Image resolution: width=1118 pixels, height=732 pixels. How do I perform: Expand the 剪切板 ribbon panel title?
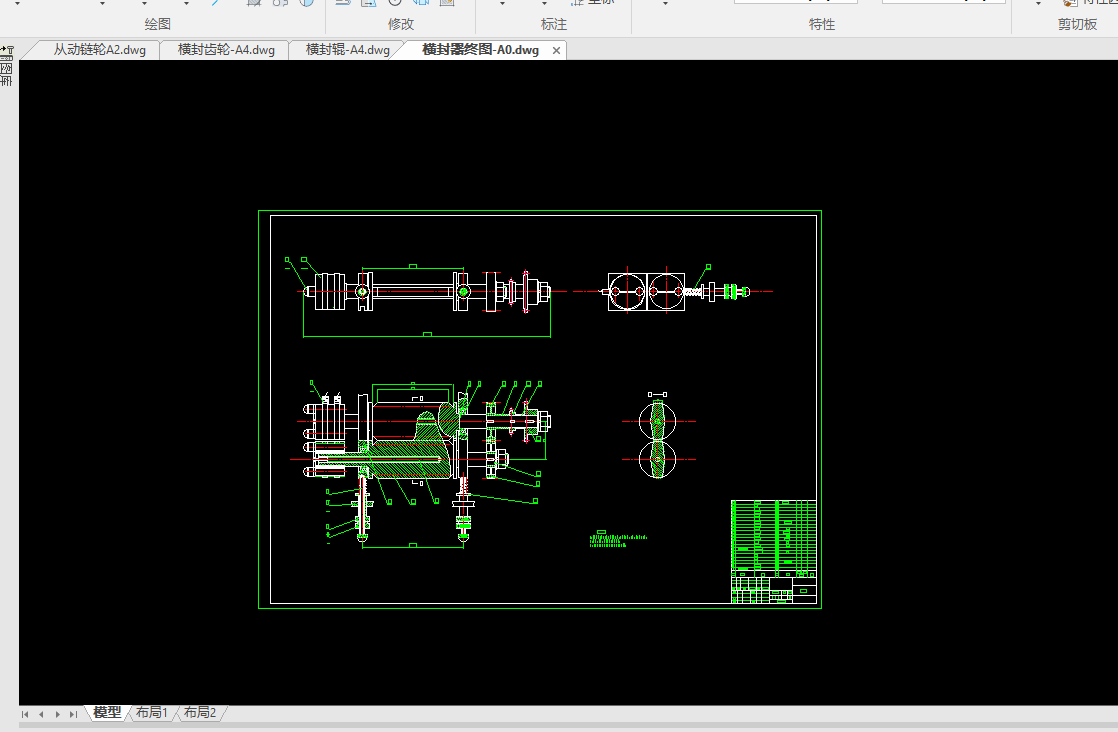click(x=1077, y=24)
